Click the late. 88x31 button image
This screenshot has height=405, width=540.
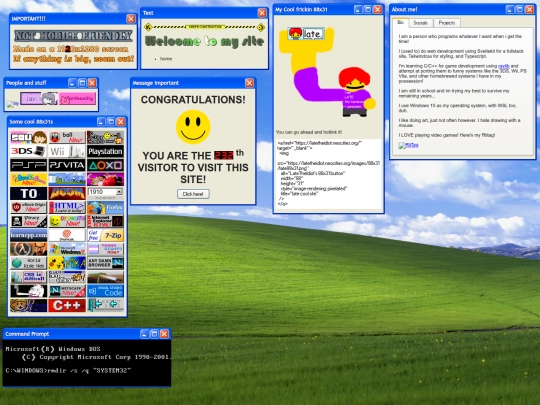pos(306,33)
